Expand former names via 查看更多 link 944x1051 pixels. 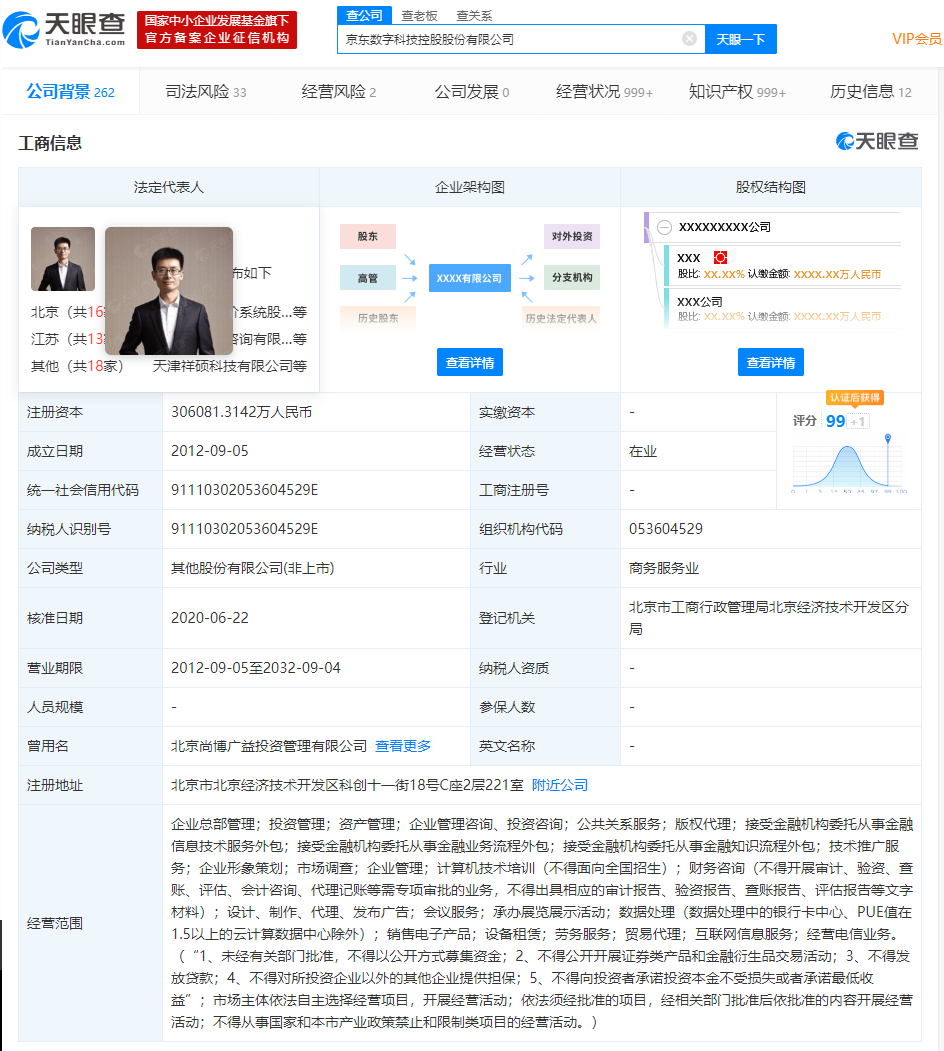pos(403,746)
